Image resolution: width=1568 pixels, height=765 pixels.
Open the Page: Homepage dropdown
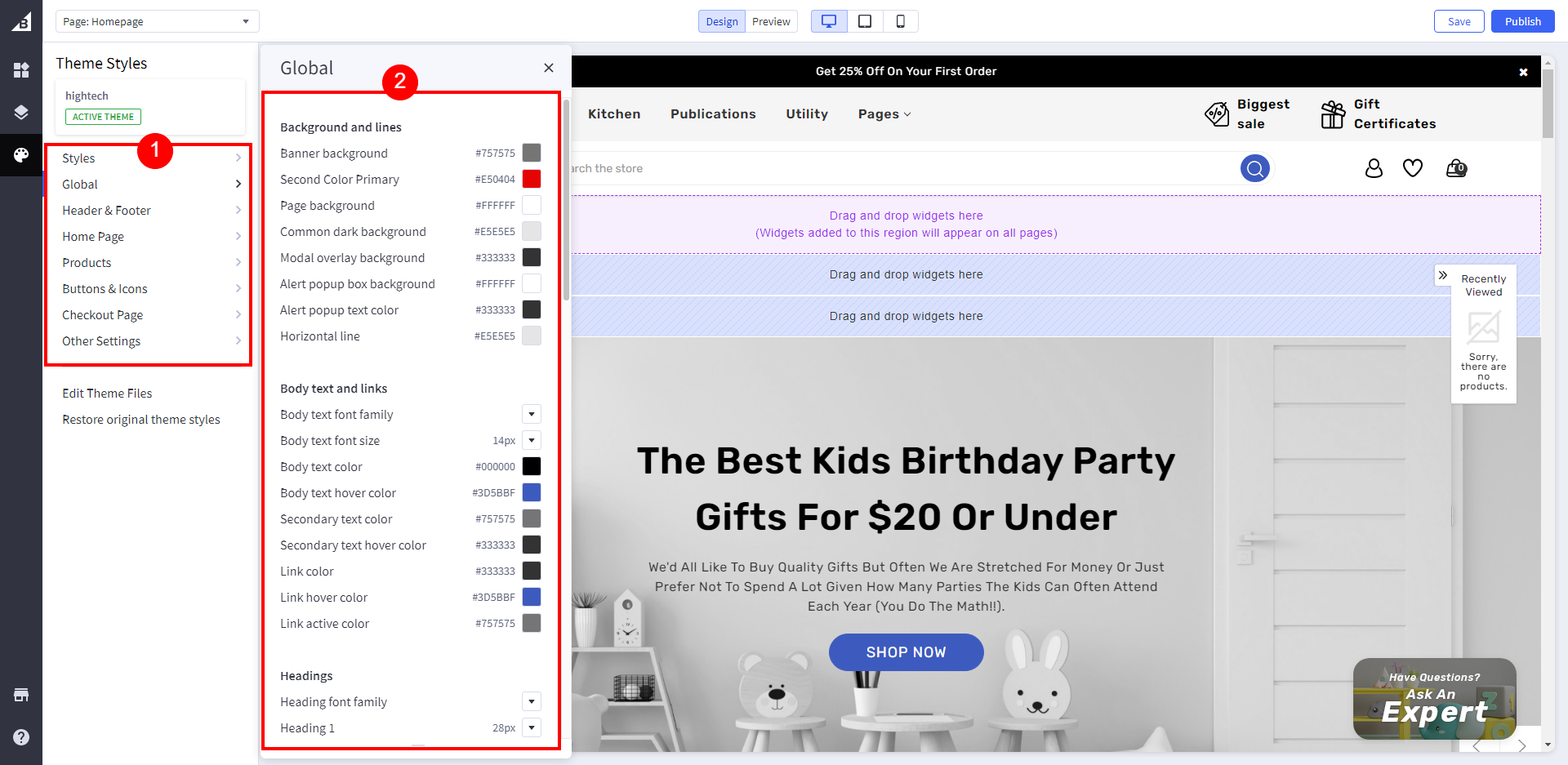(x=157, y=21)
